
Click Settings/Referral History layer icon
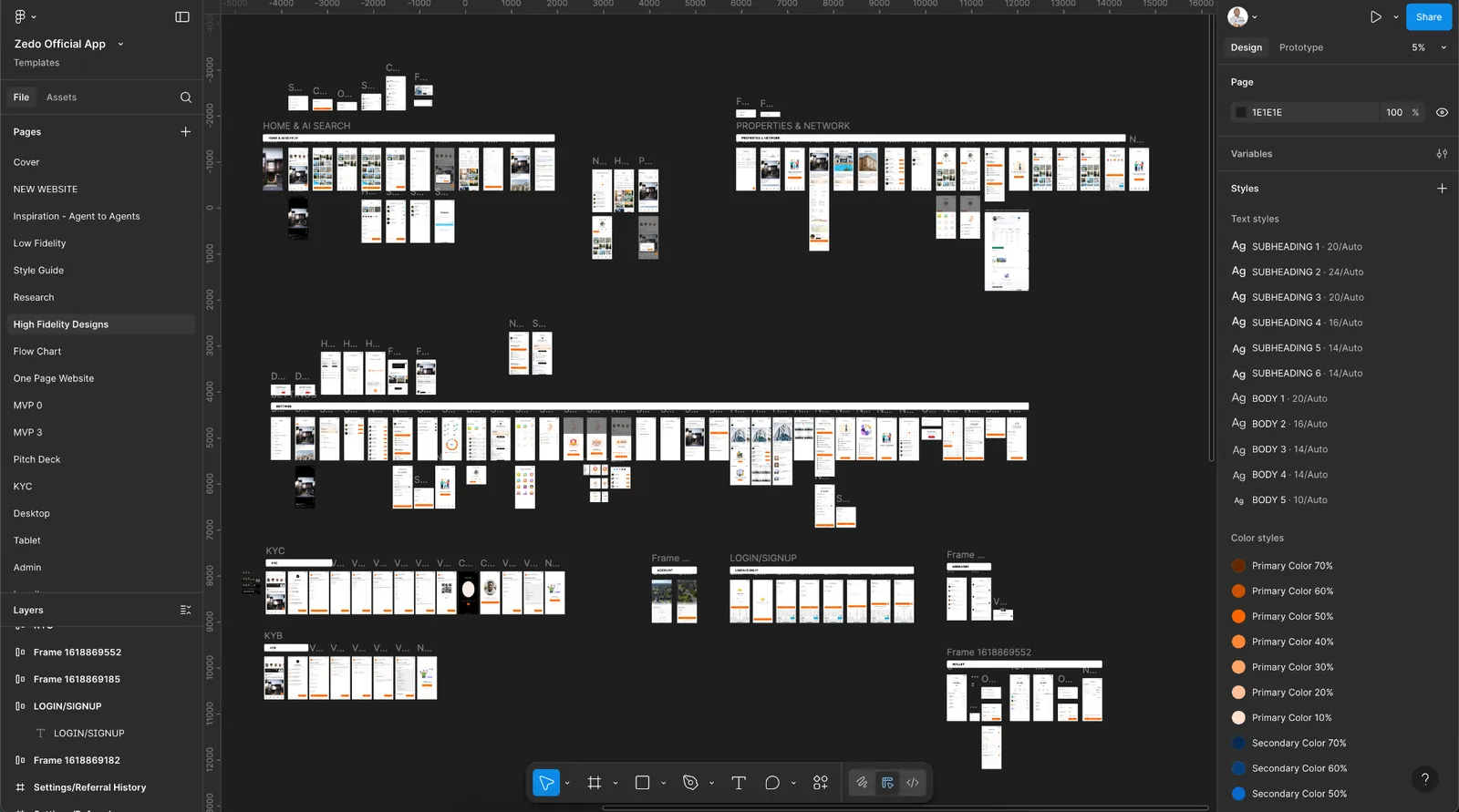click(20, 787)
